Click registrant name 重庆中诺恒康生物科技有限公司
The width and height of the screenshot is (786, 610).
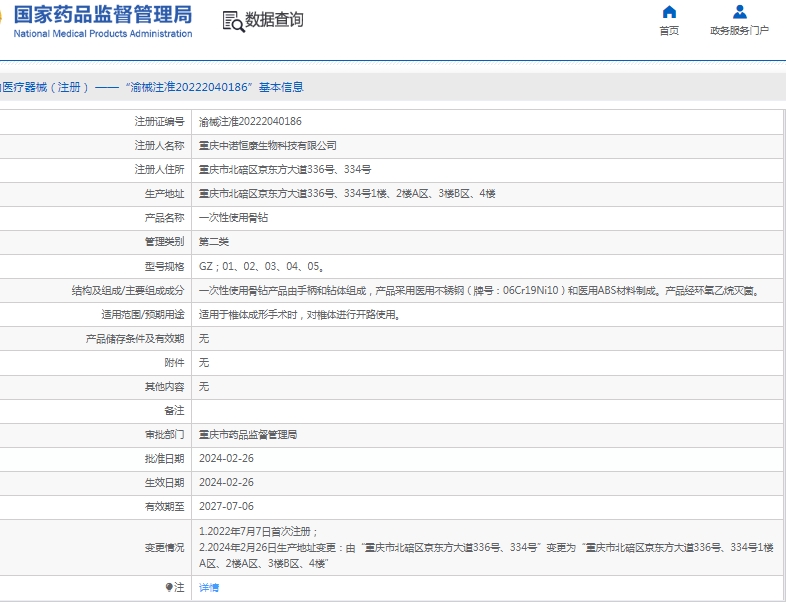268,145
